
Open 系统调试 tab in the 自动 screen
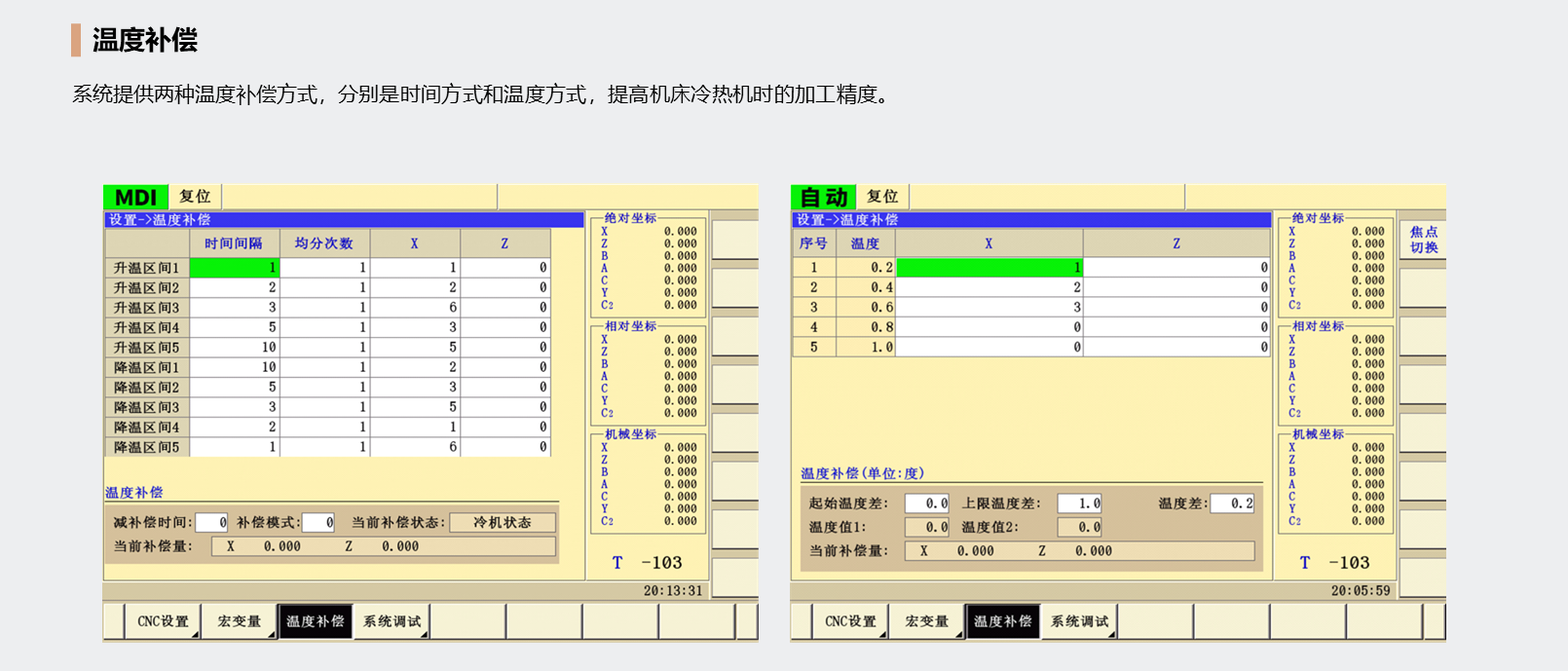1079,621
